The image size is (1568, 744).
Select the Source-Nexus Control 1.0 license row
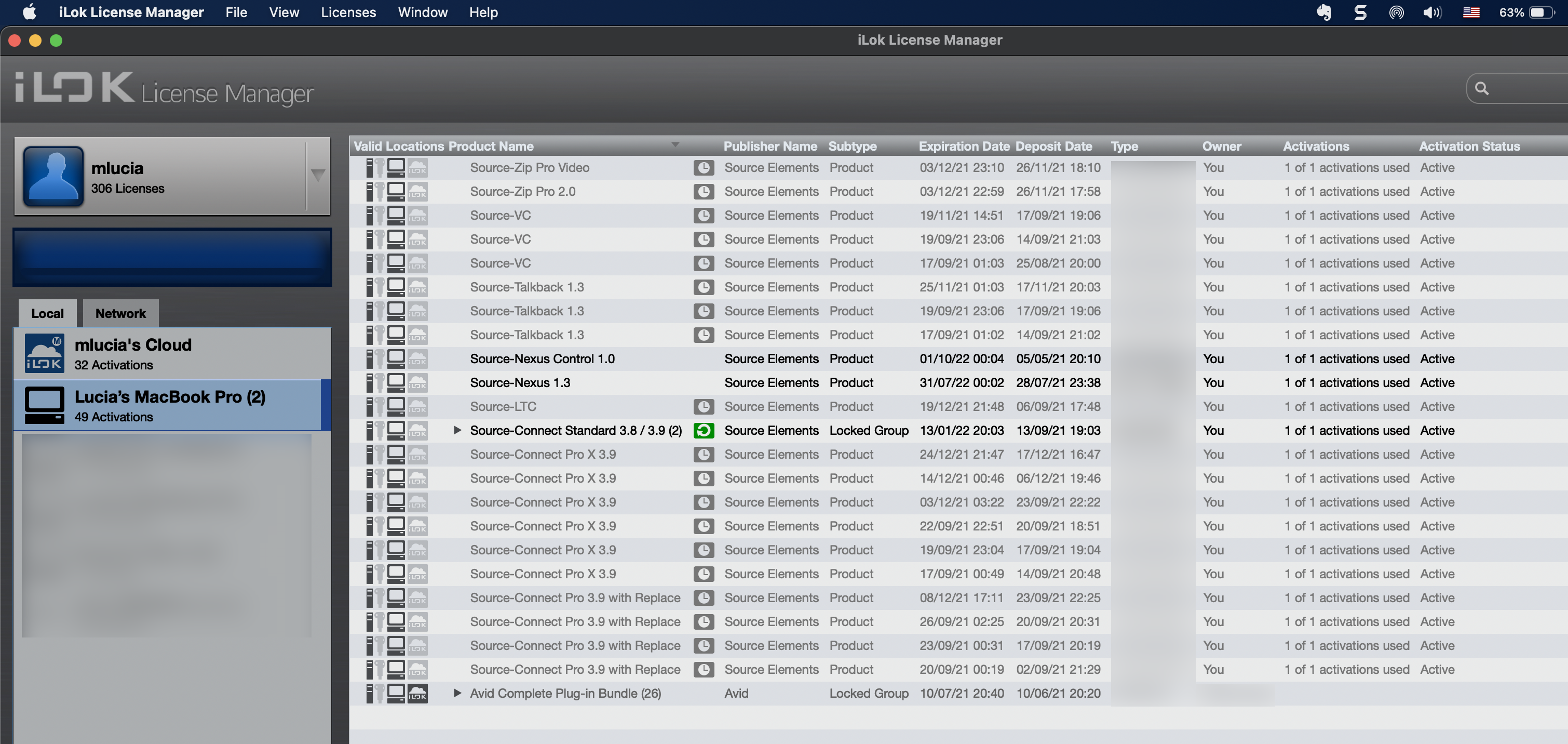(542, 359)
